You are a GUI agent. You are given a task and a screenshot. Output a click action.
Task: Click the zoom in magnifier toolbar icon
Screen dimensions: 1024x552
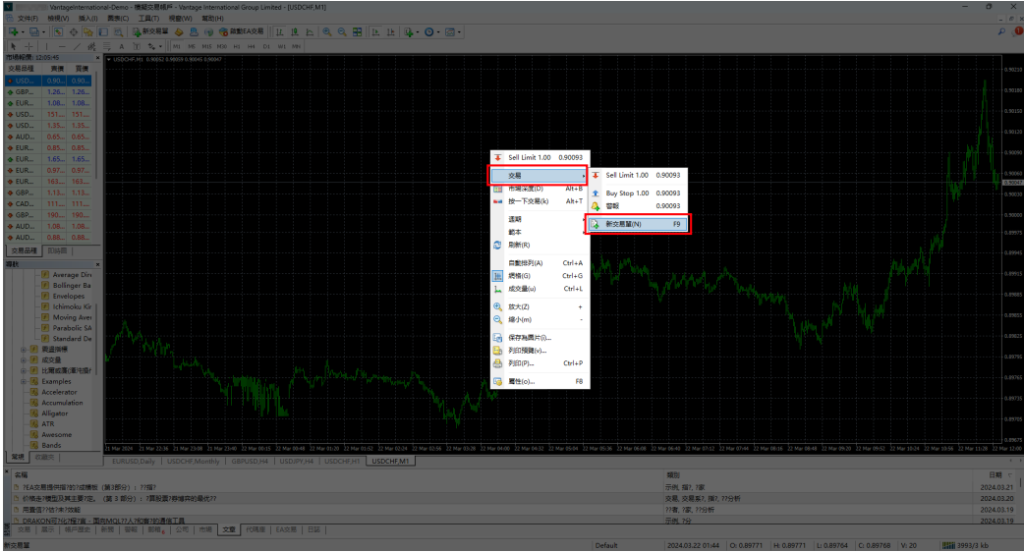click(x=327, y=32)
